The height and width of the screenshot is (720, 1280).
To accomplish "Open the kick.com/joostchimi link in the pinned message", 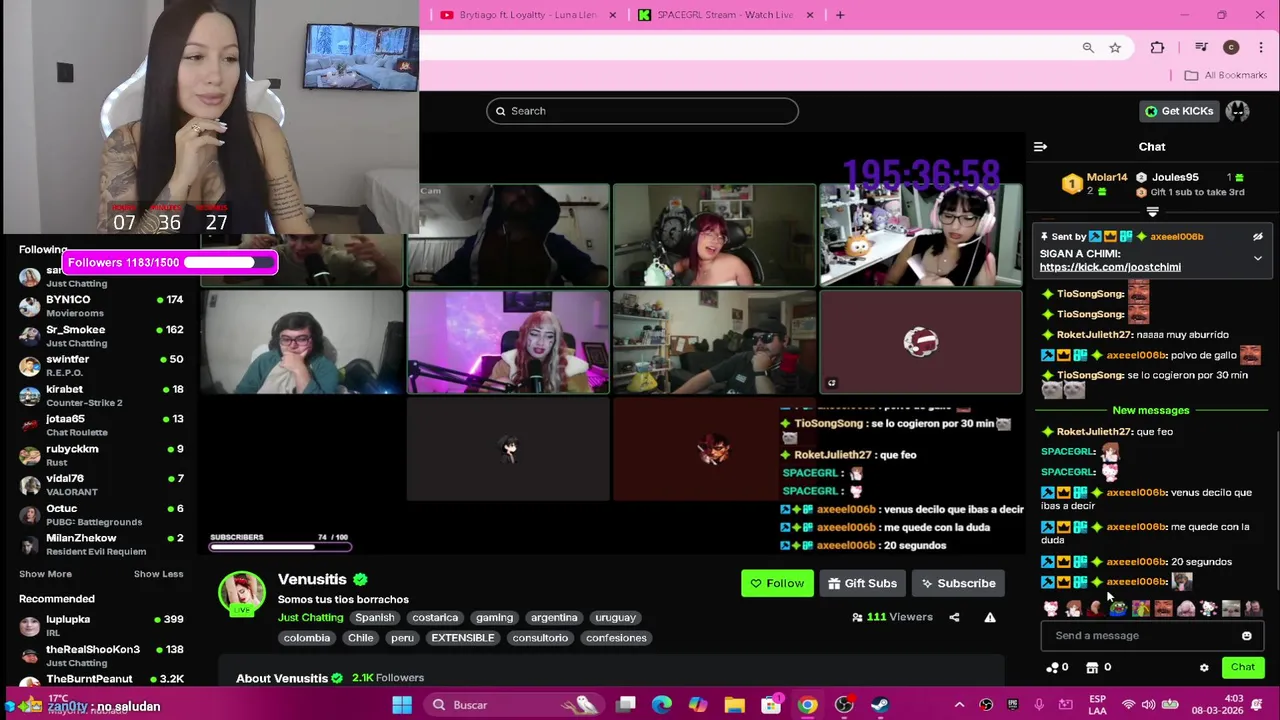I will (x=1110, y=267).
